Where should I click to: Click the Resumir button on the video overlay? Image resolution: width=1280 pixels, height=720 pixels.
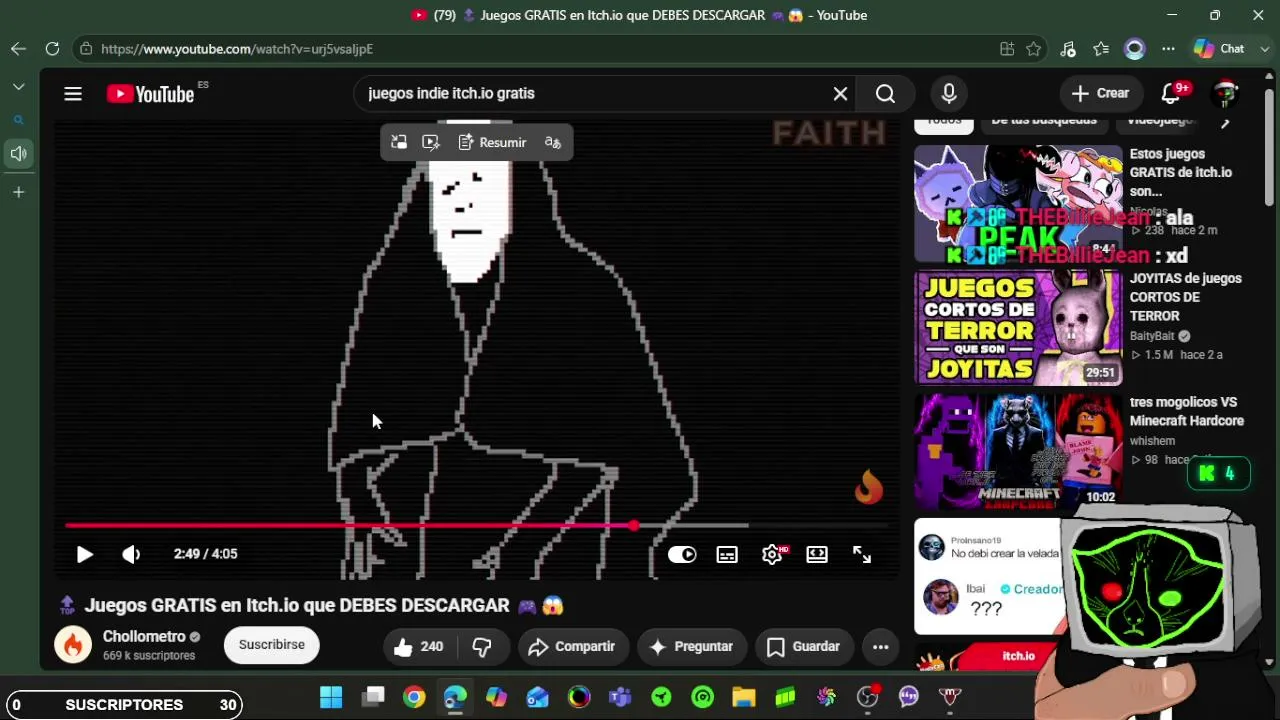point(492,142)
